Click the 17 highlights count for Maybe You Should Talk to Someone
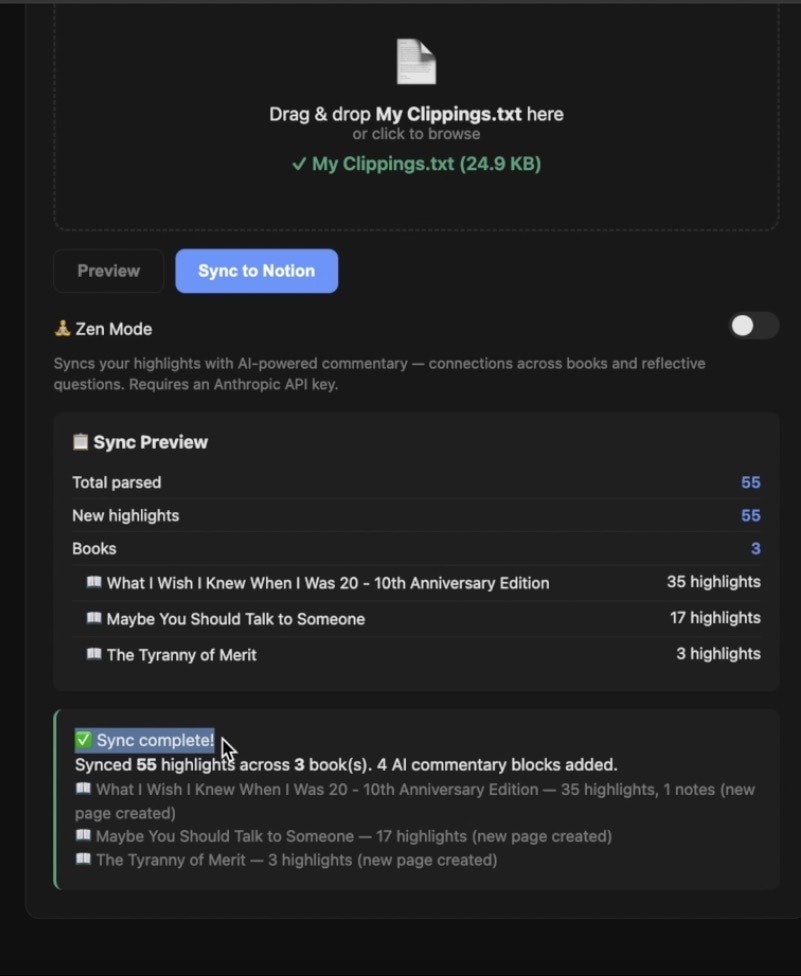Viewport: 801px width, 976px height. (714, 617)
